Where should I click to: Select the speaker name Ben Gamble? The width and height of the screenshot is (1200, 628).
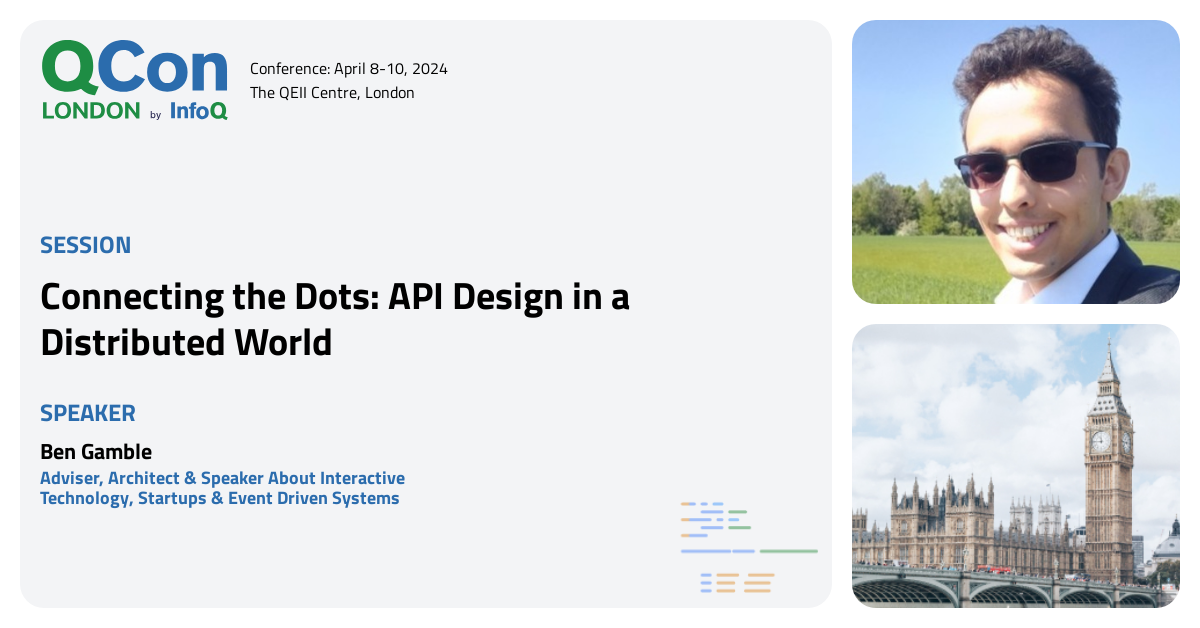point(94,451)
